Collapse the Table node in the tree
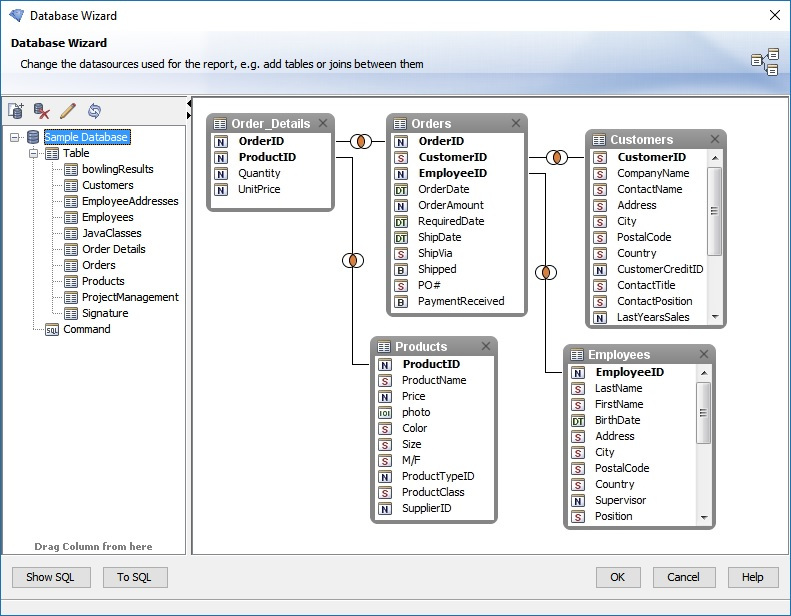Screen dimensions: 791x616 click(x=34, y=153)
